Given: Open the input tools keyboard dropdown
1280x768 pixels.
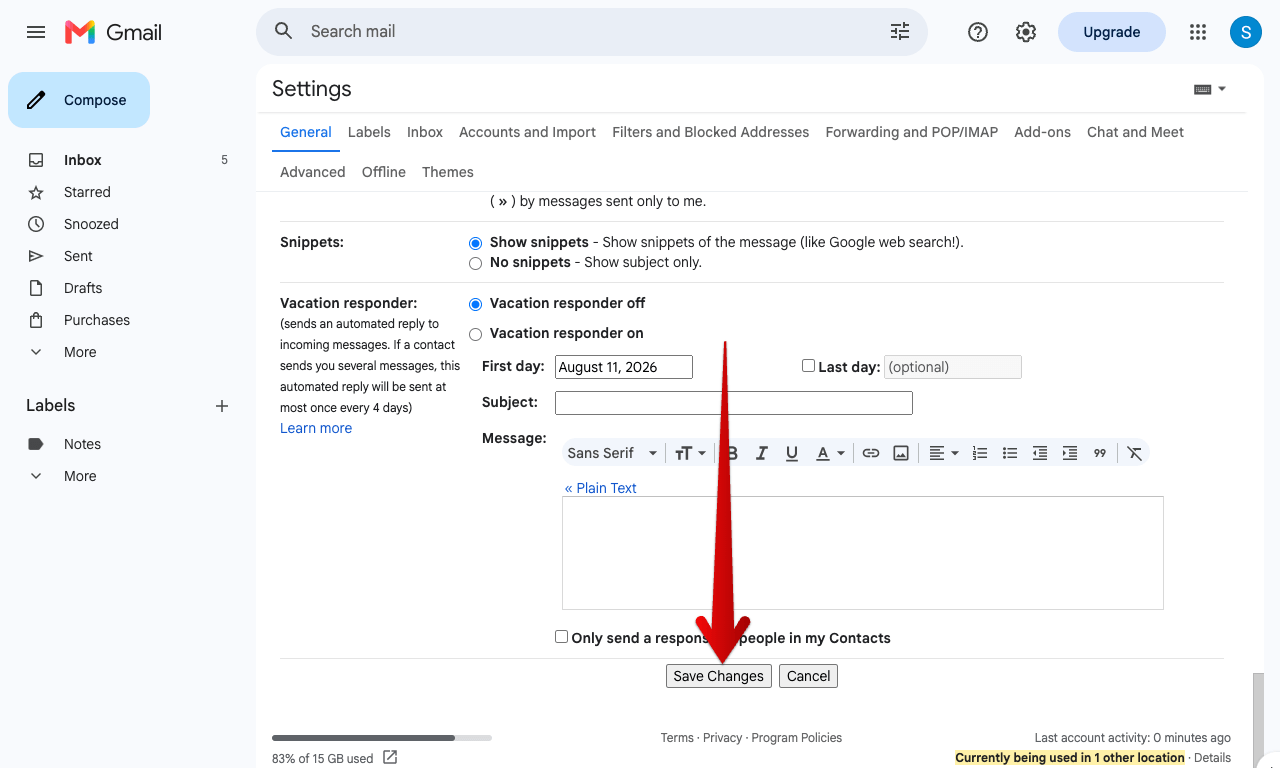Looking at the screenshot, I should click(x=1210, y=89).
